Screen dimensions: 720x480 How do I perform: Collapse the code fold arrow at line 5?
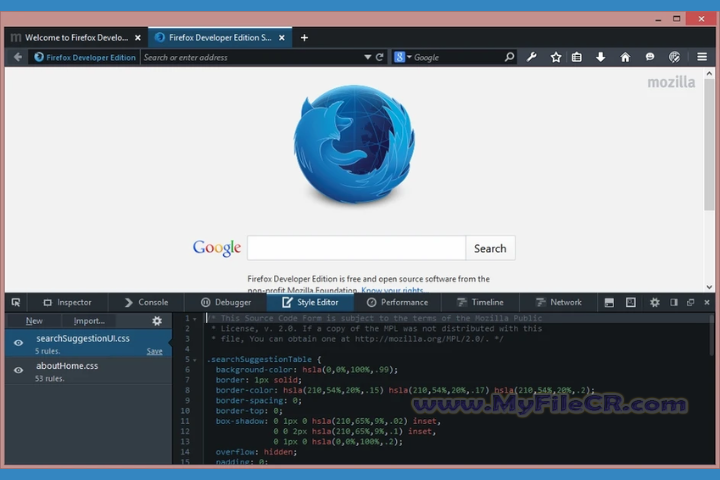[195, 360]
